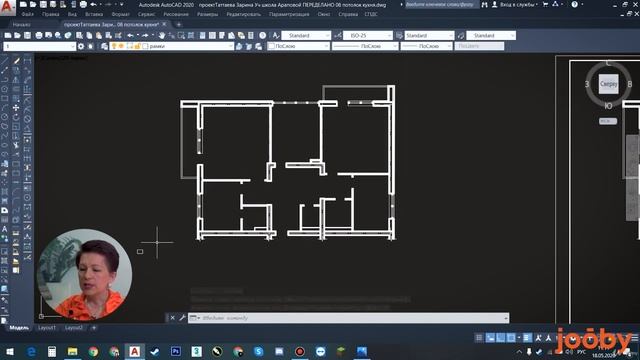
Task: Open workspace settings gear icon
Action: point(81,46)
